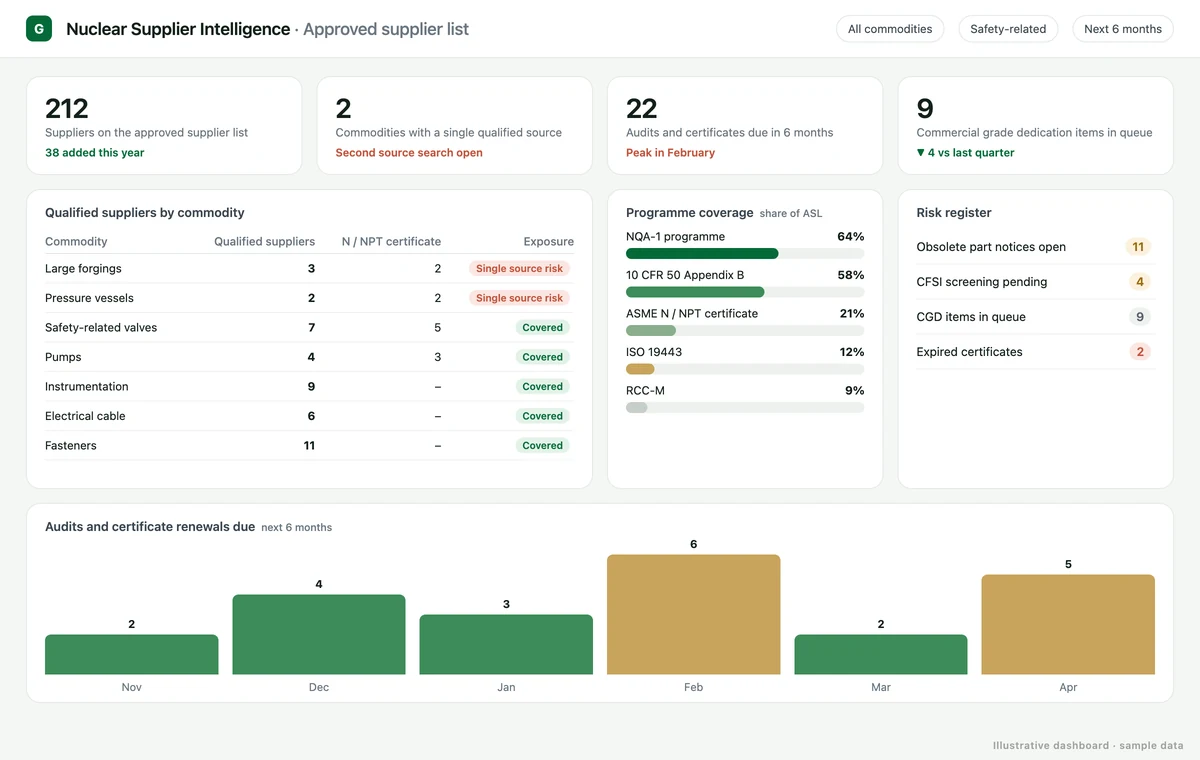Click Covered badge for Safety-related valves
Image resolution: width=1200 pixels, height=760 pixels.
click(x=543, y=327)
